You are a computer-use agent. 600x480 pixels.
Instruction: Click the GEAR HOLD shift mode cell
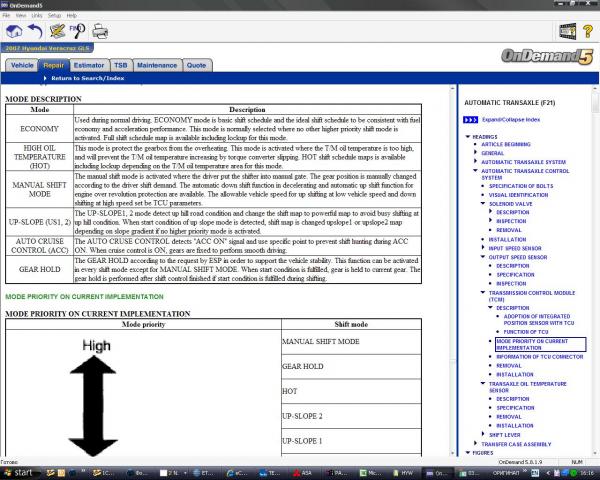pos(351,366)
